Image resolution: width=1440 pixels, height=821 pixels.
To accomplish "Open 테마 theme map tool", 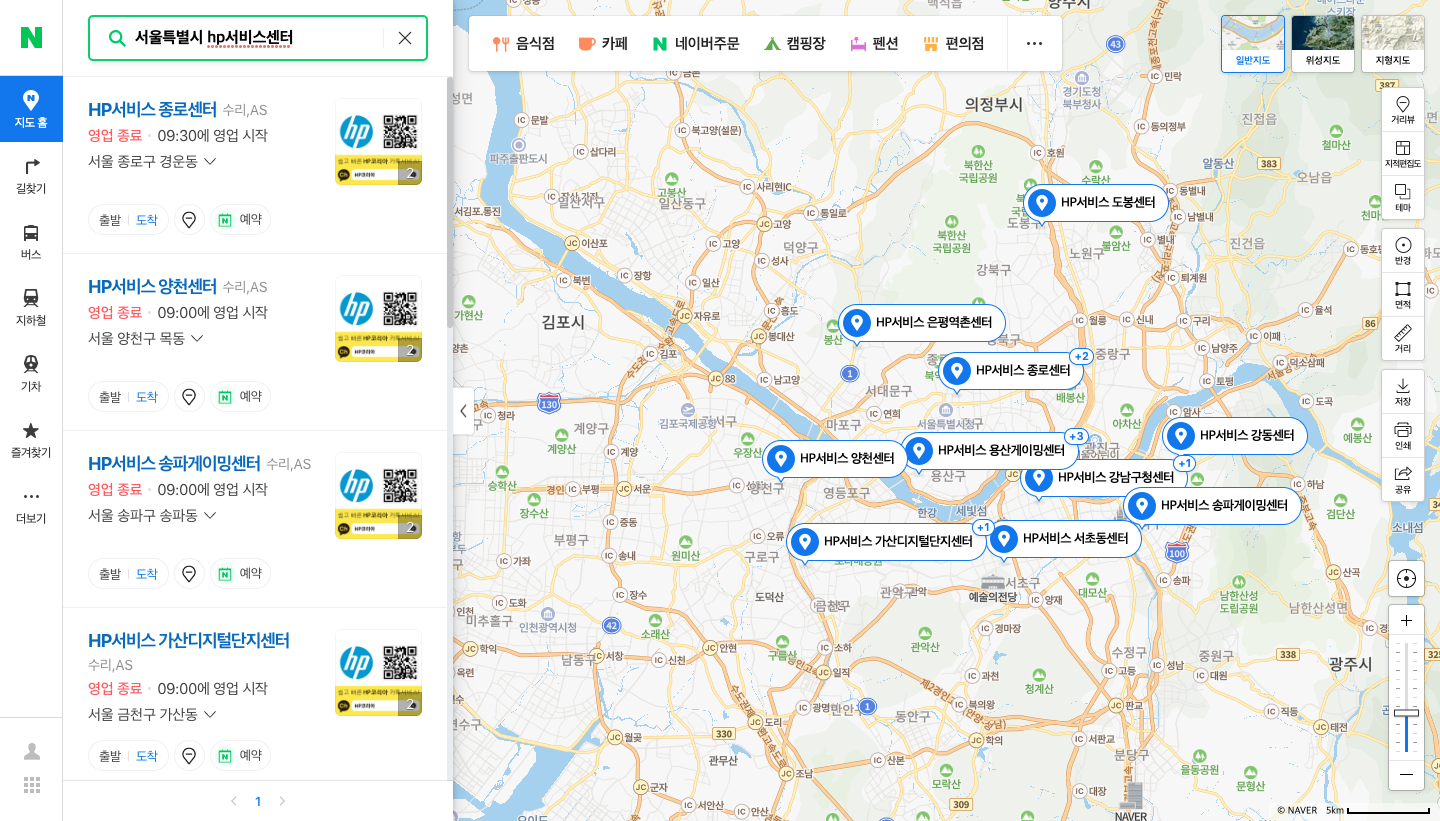I will (x=1403, y=198).
